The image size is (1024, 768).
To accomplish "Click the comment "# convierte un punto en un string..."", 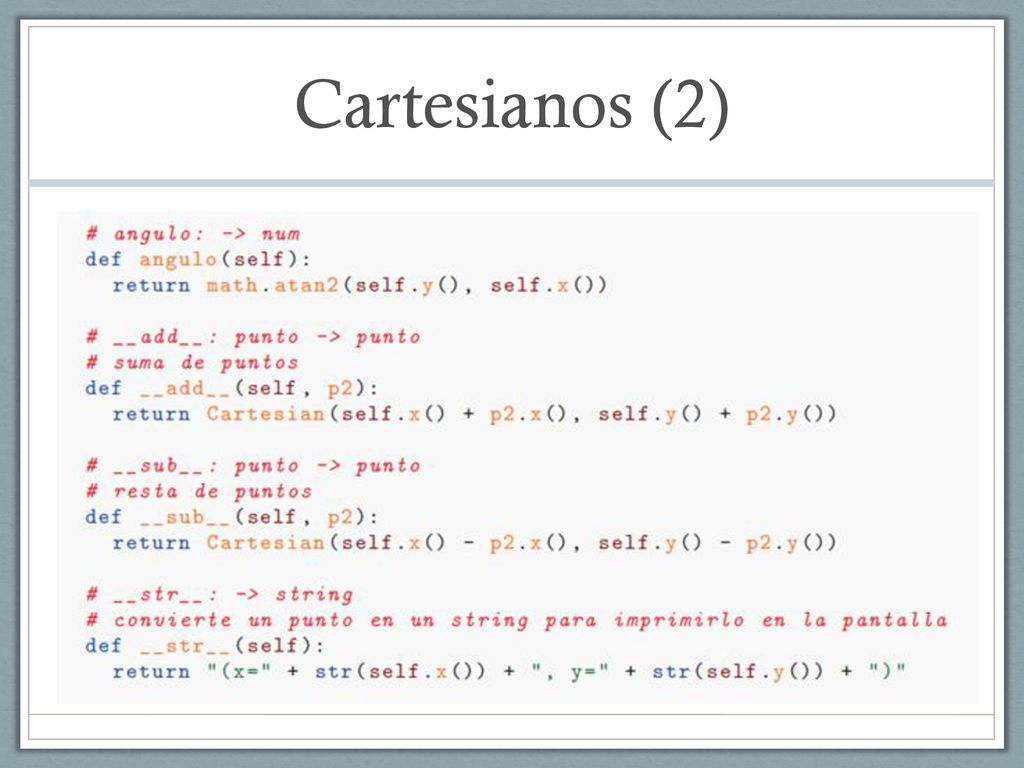I will tap(517, 620).
